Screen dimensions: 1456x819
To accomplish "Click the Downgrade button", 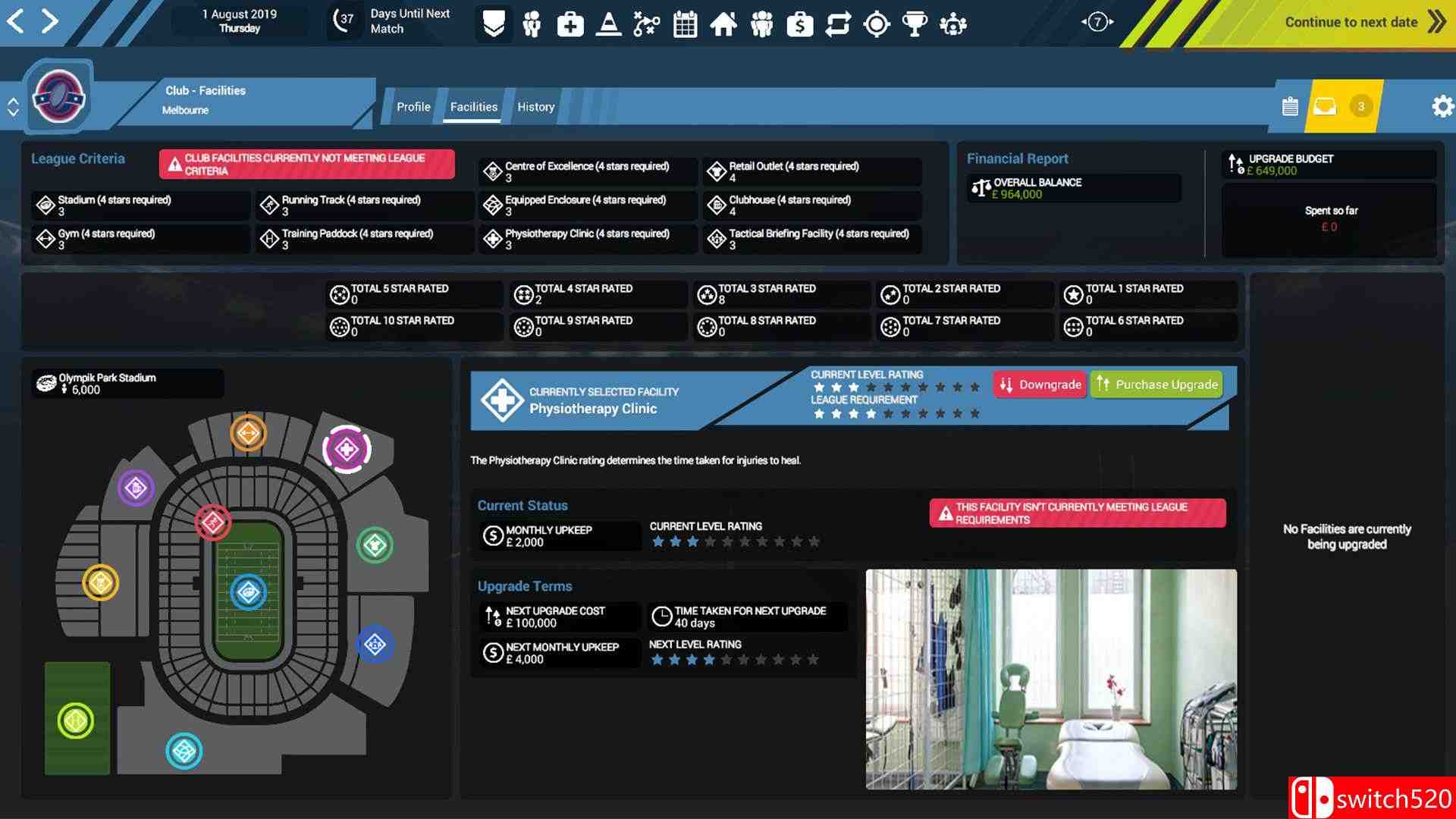I will coord(1040,384).
